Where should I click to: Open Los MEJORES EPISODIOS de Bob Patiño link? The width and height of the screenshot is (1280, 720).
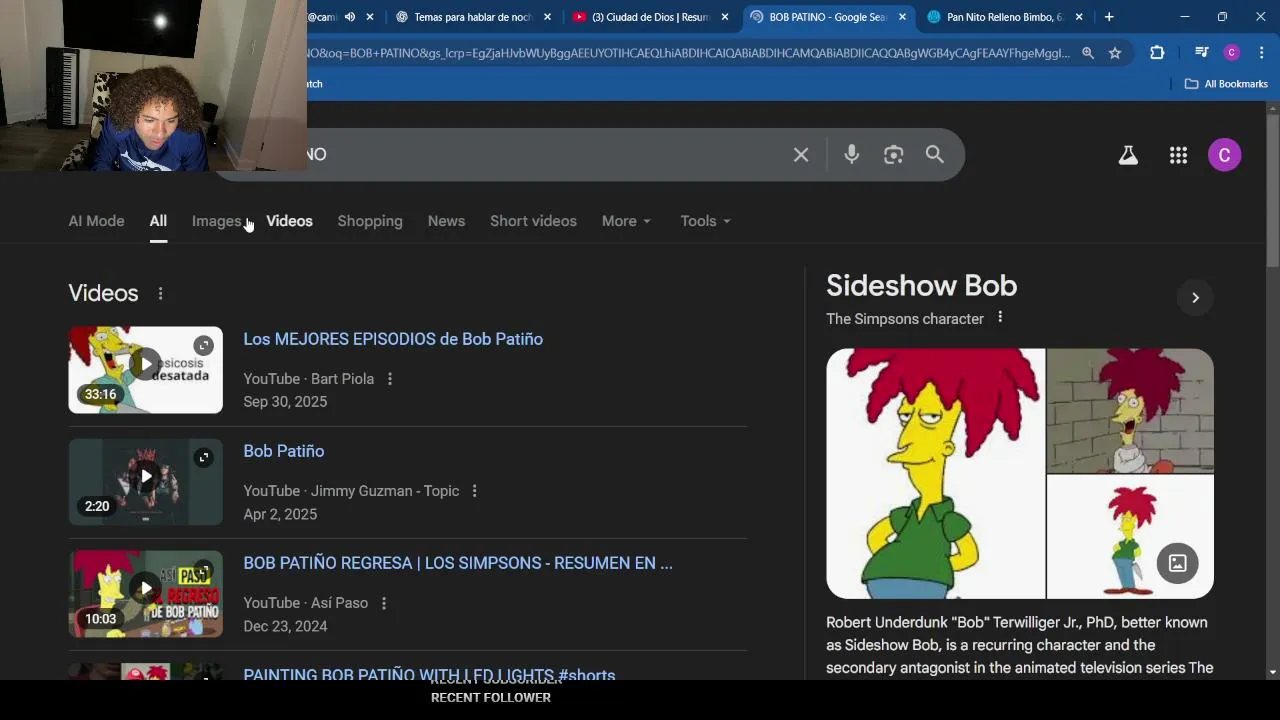393,339
